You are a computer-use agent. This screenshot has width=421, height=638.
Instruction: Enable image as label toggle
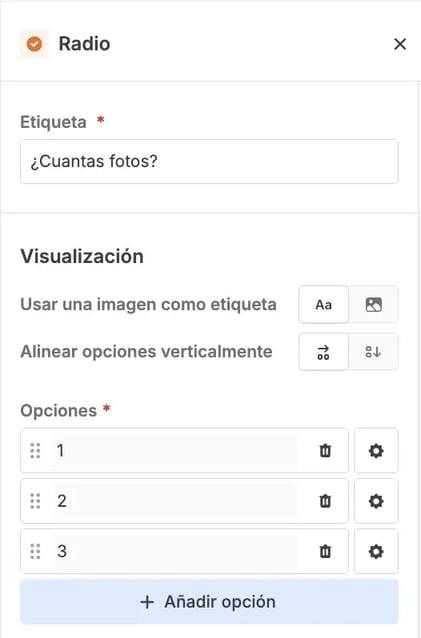click(373, 304)
